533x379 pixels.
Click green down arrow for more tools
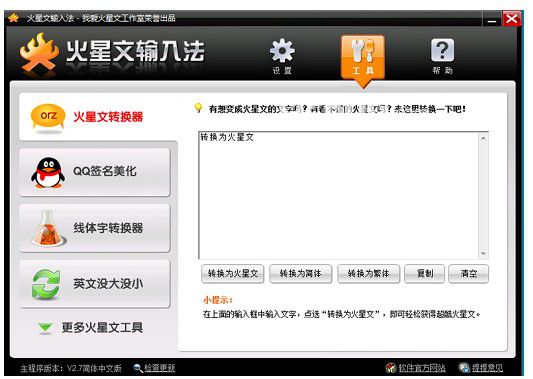click(45, 328)
